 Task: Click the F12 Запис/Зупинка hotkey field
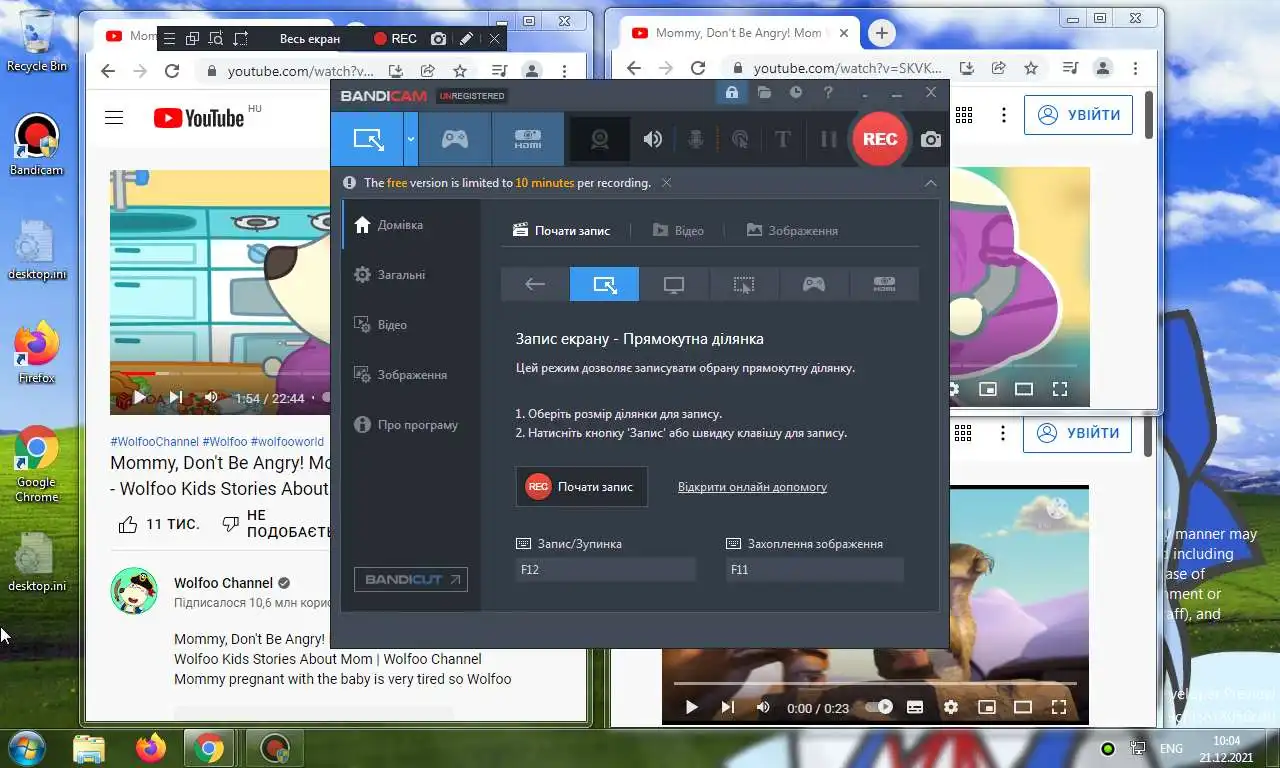(606, 569)
